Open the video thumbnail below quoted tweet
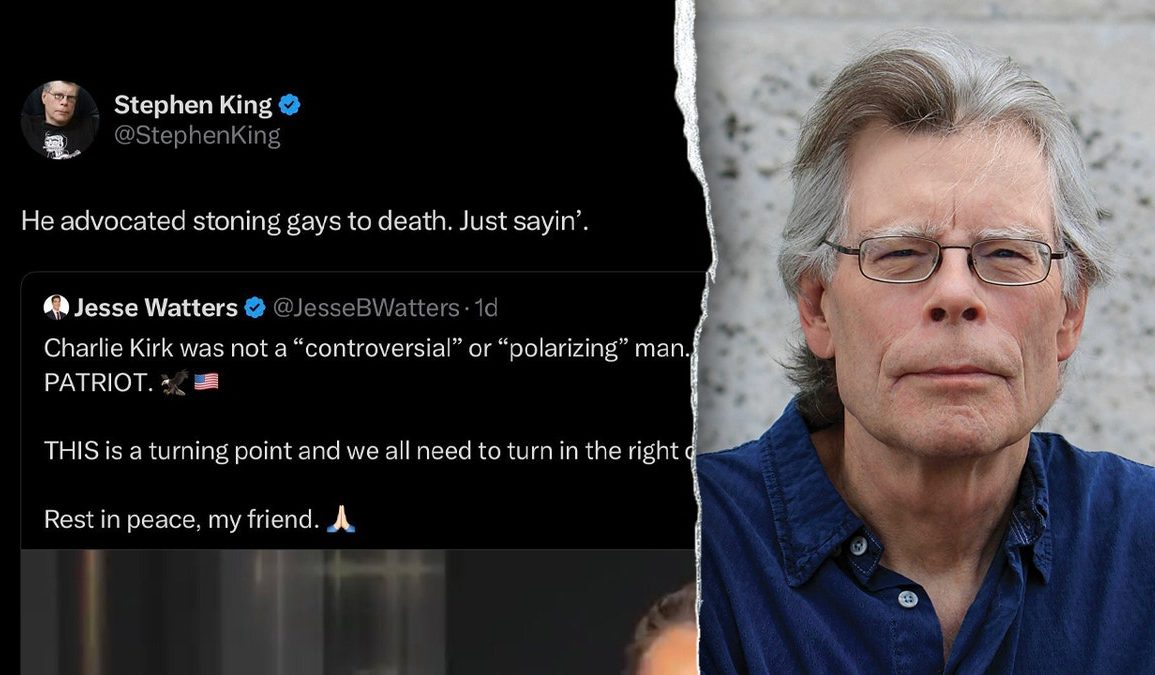The height and width of the screenshot is (675, 1155). pos(359,612)
